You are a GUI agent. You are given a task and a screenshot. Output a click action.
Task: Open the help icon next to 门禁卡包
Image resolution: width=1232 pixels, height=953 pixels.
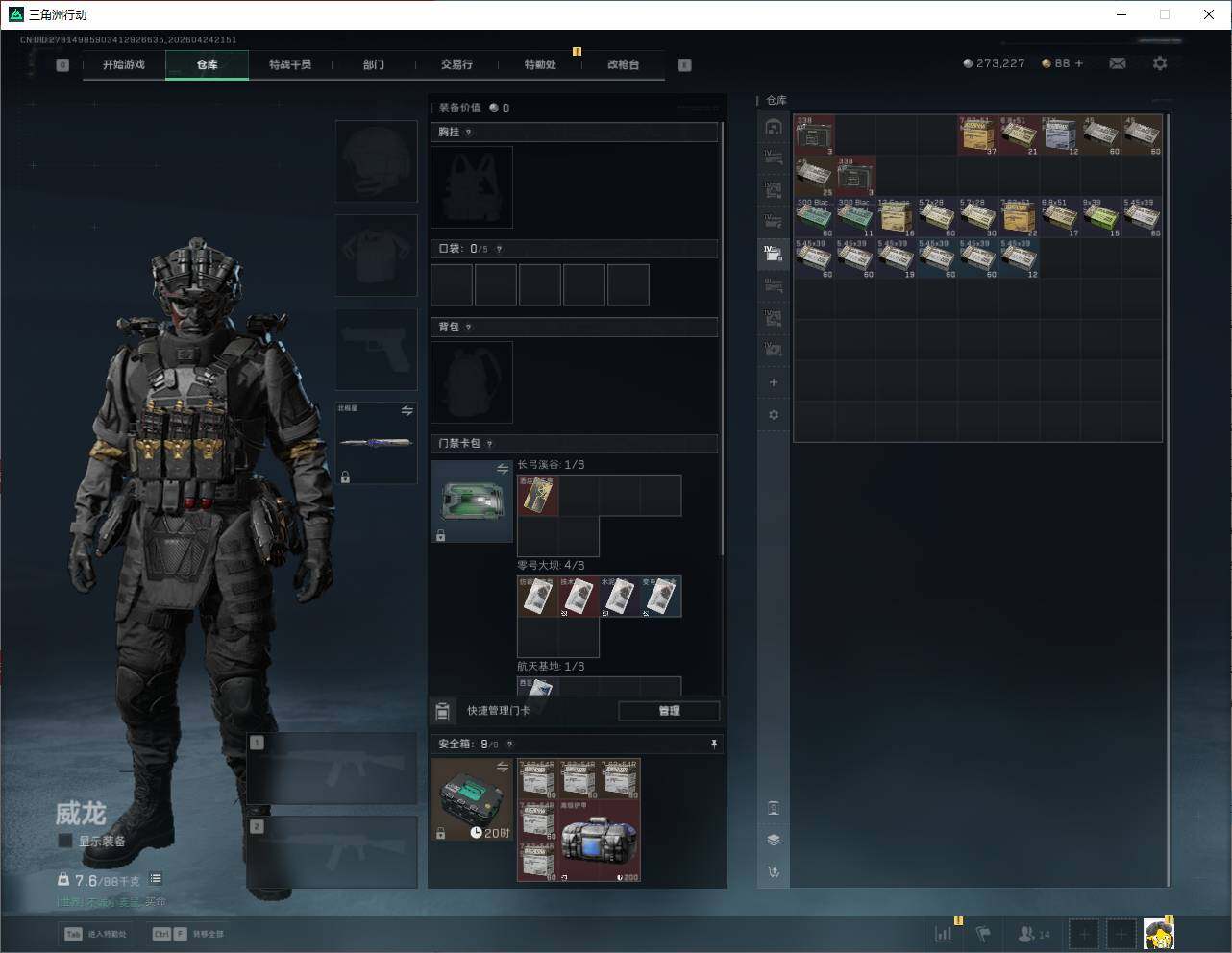490,444
